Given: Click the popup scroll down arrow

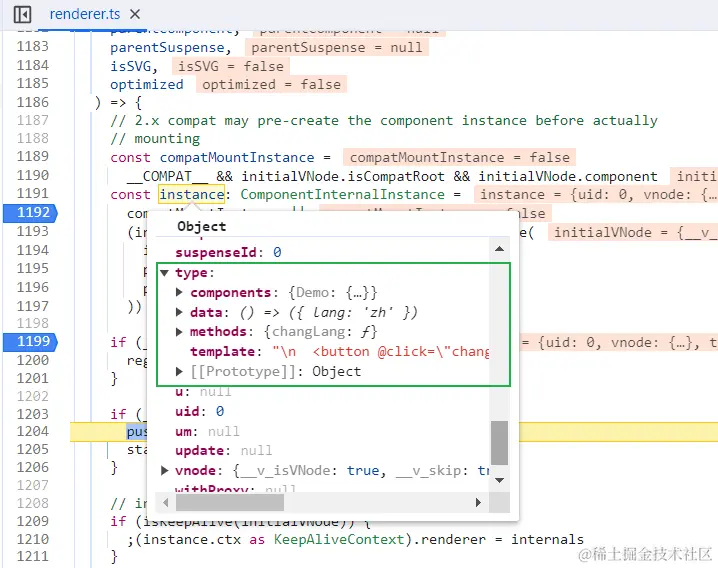Looking at the screenshot, I should coord(500,480).
